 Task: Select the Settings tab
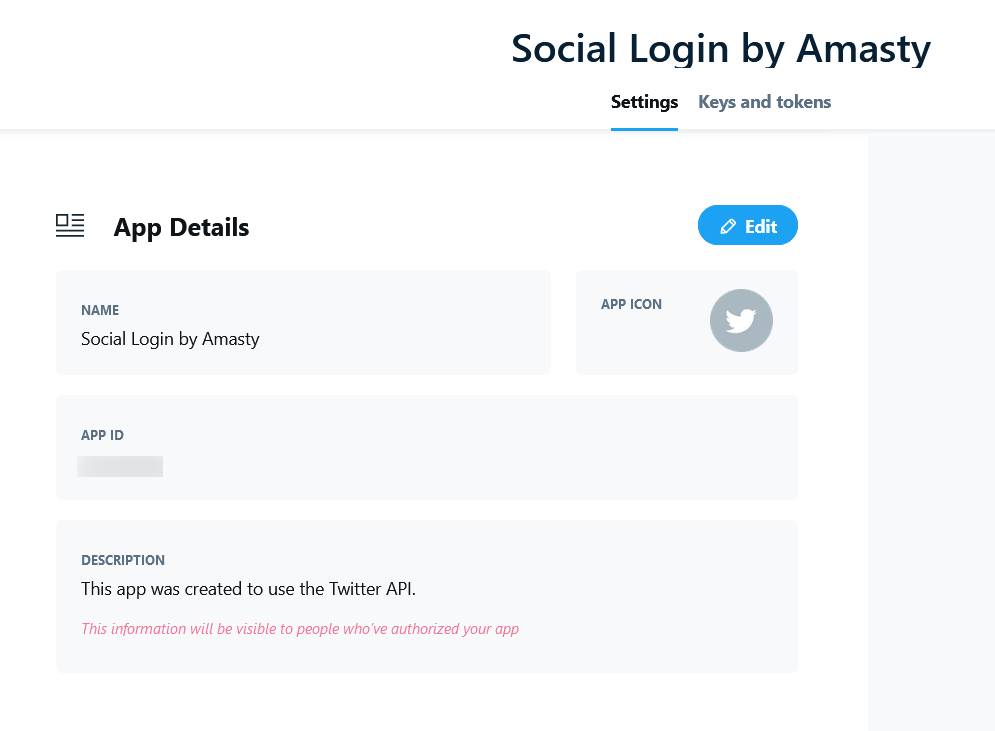[x=644, y=102]
